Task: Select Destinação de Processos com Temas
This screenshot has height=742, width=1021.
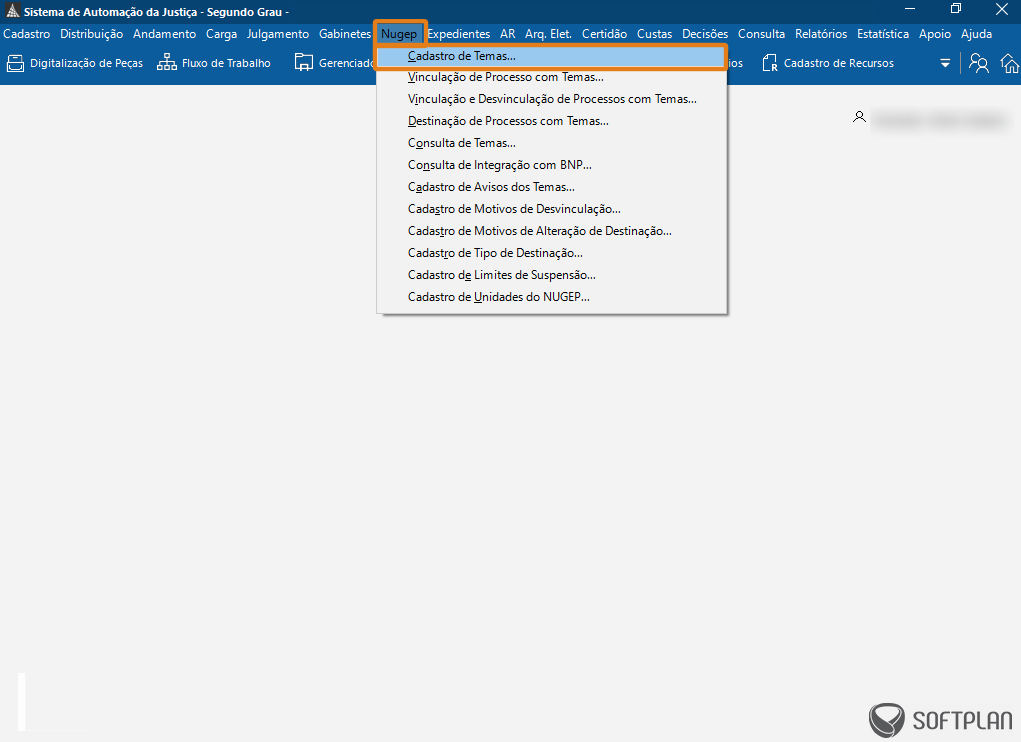Action: click(x=551, y=121)
